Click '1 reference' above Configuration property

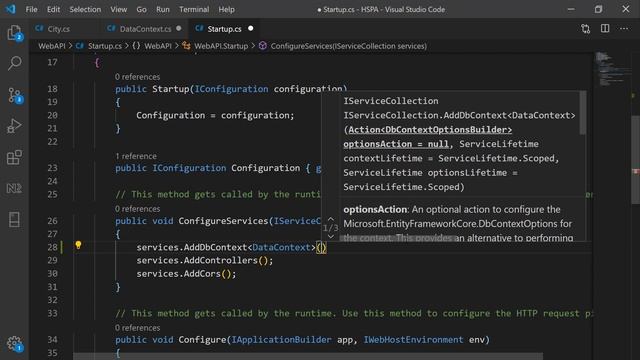pyautogui.click(x=136, y=156)
